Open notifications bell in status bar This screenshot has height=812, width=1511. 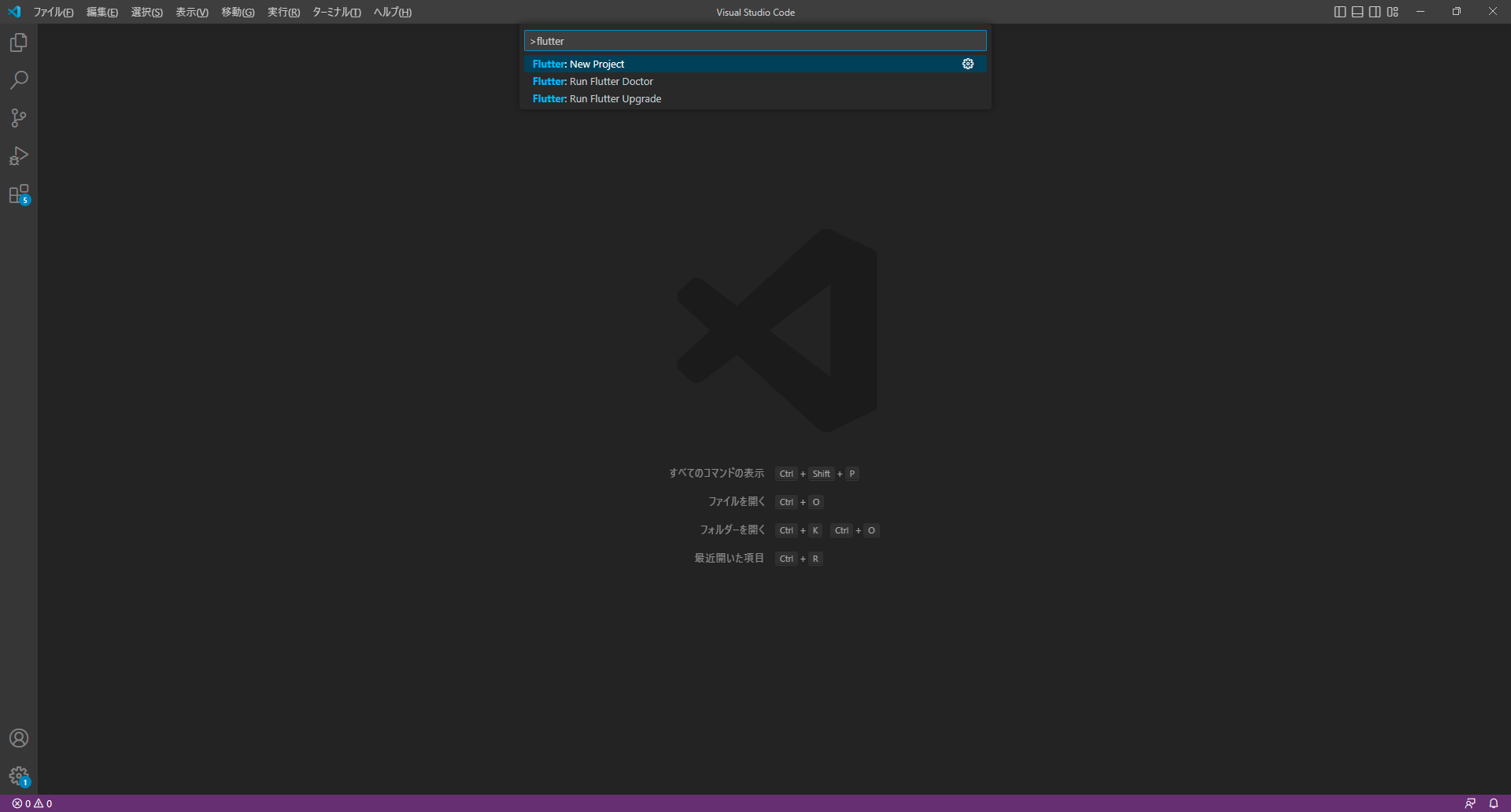1494,803
